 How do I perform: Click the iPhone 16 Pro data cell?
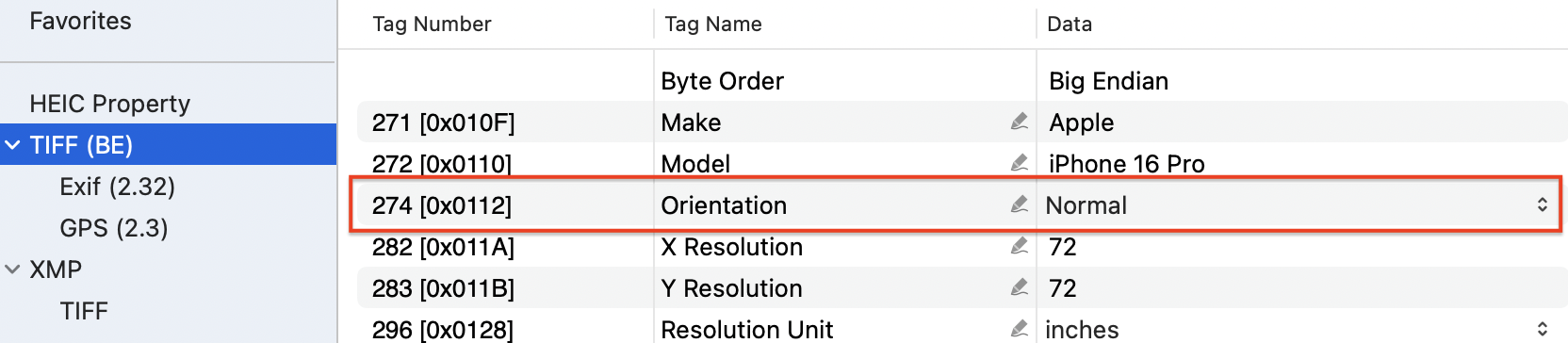1126,164
